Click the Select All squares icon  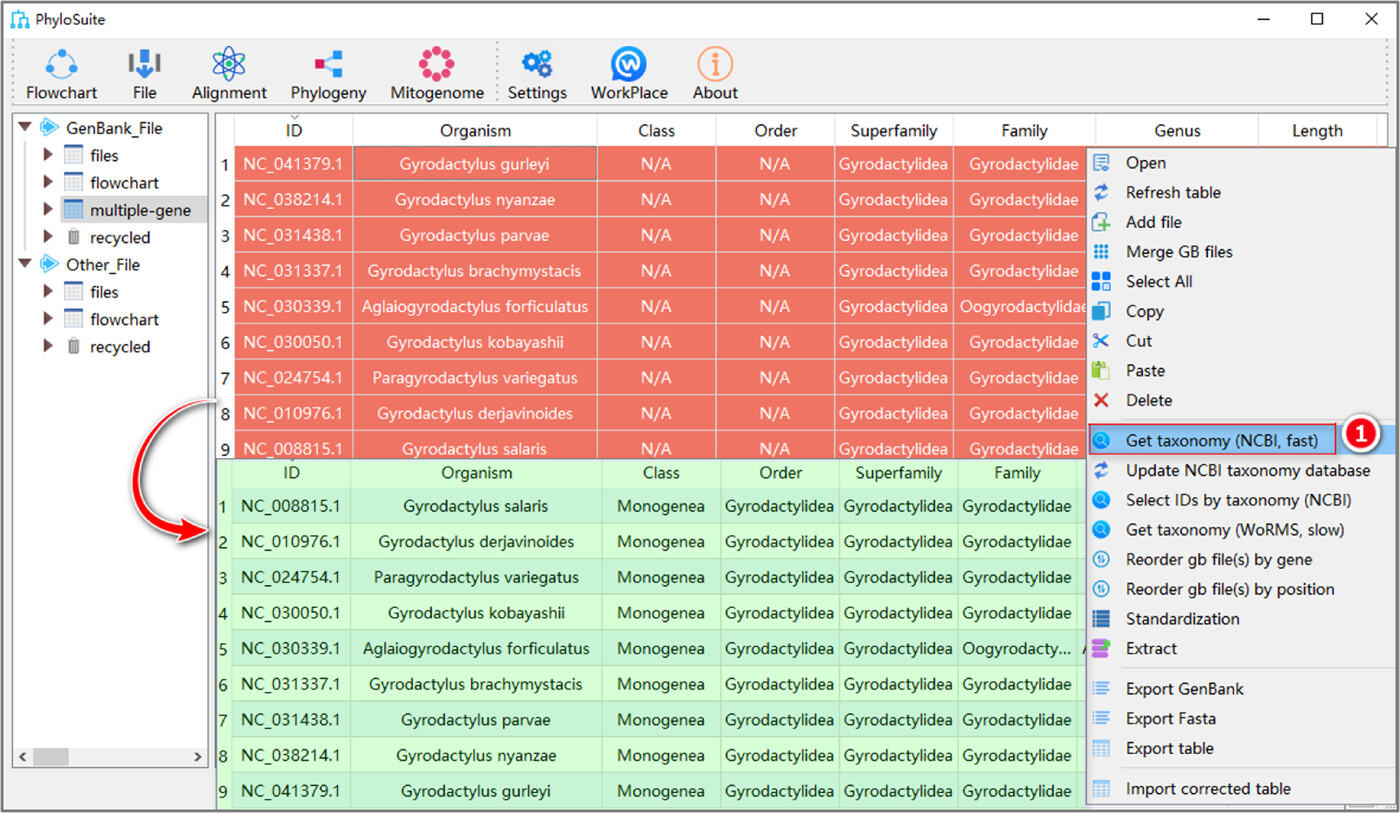point(1101,281)
